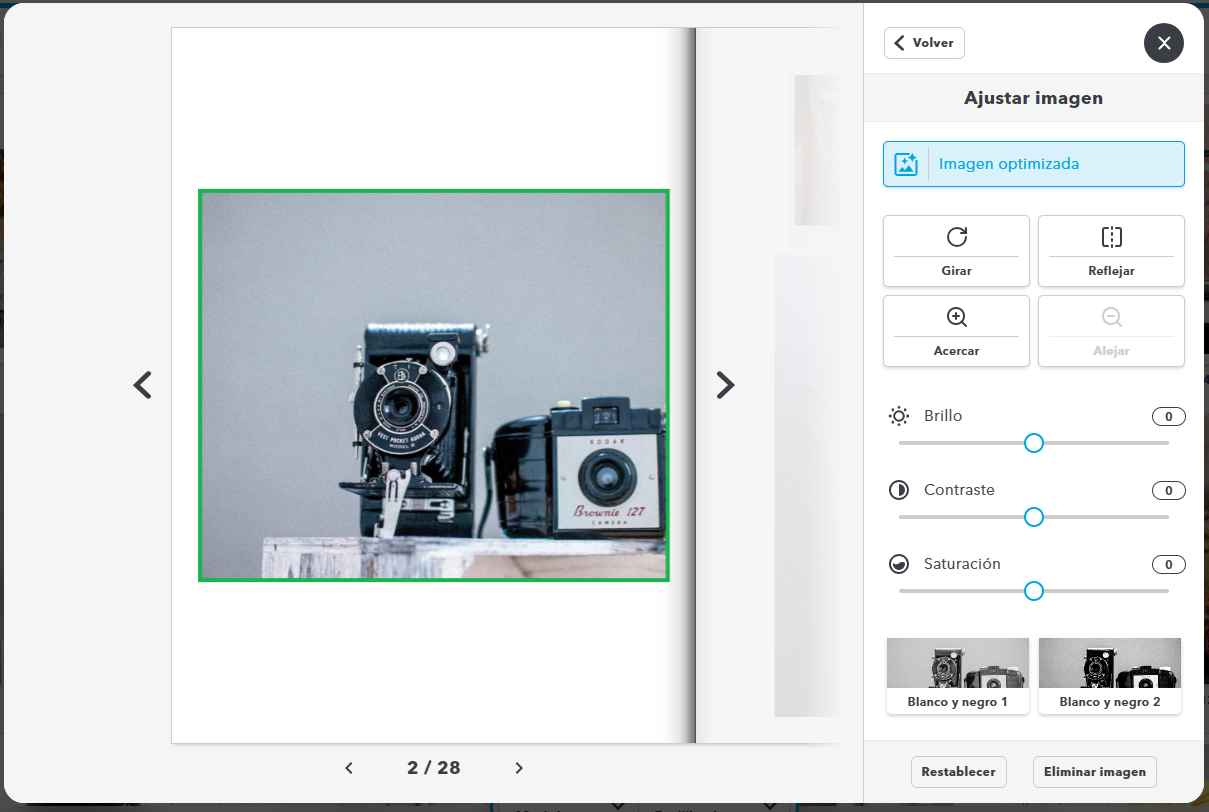
Task: Reset all adjustments with Restablecer
Action: [x=958, y=771]
